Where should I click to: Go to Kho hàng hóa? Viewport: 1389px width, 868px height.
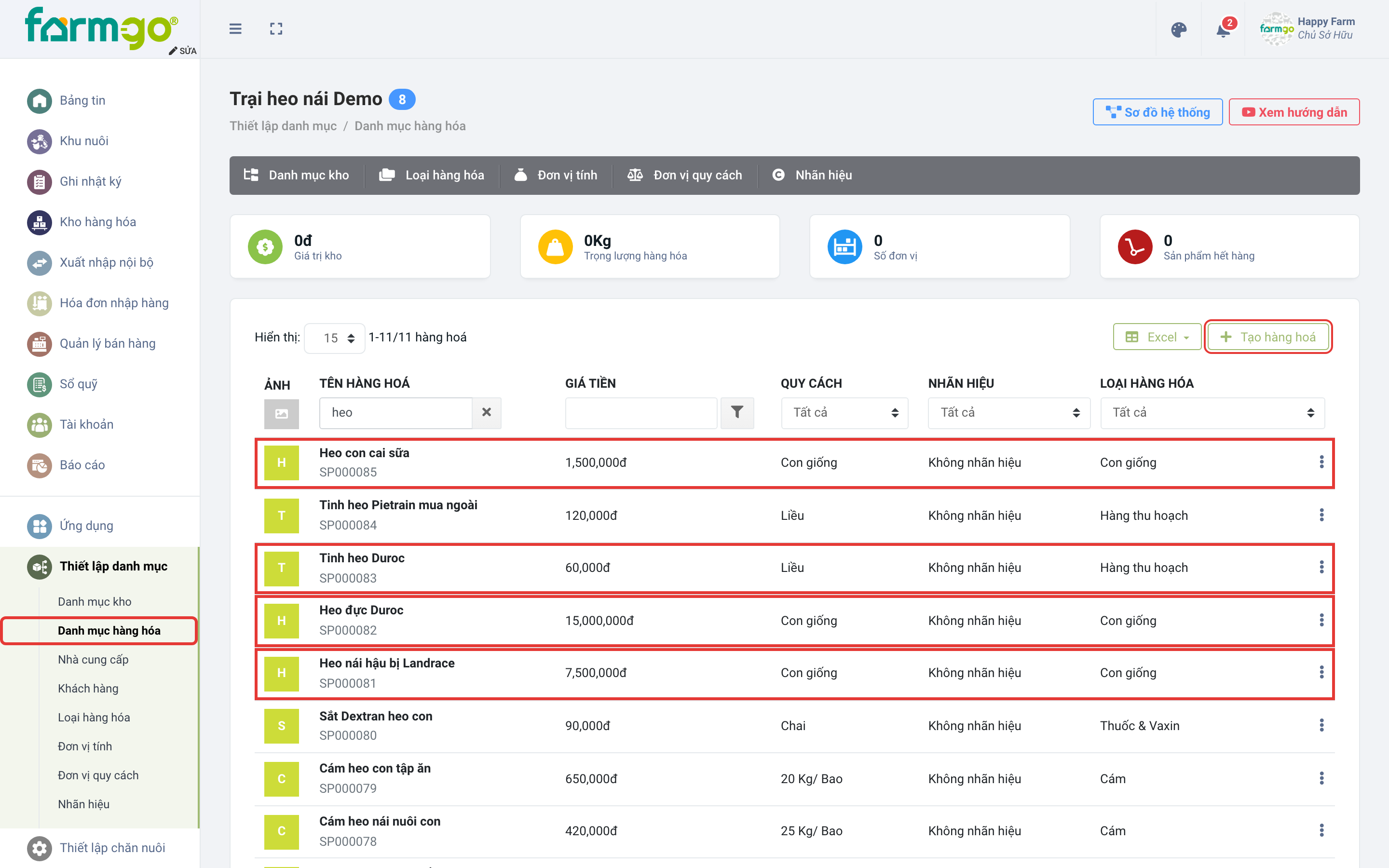(82, 222)
